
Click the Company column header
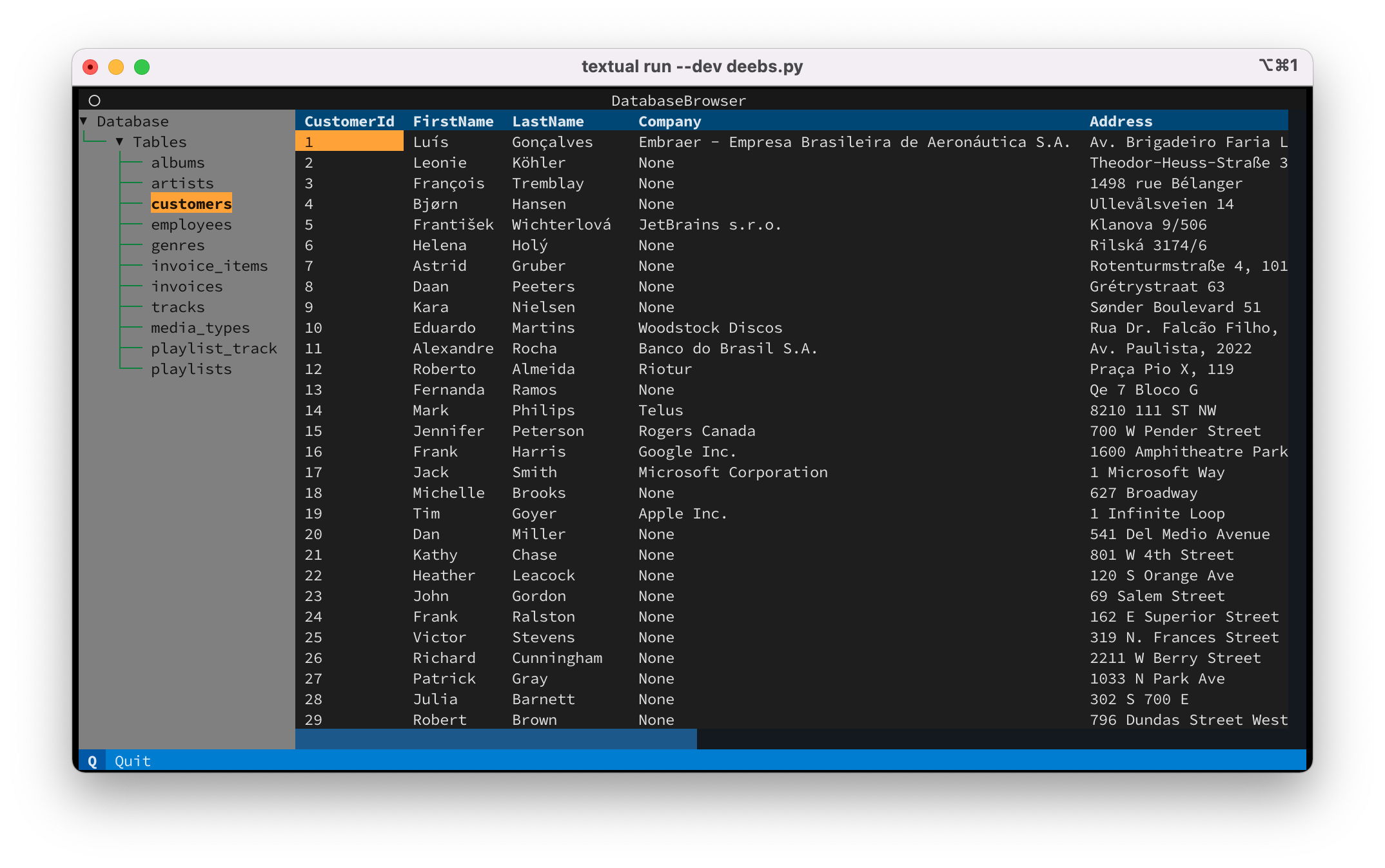669,121
